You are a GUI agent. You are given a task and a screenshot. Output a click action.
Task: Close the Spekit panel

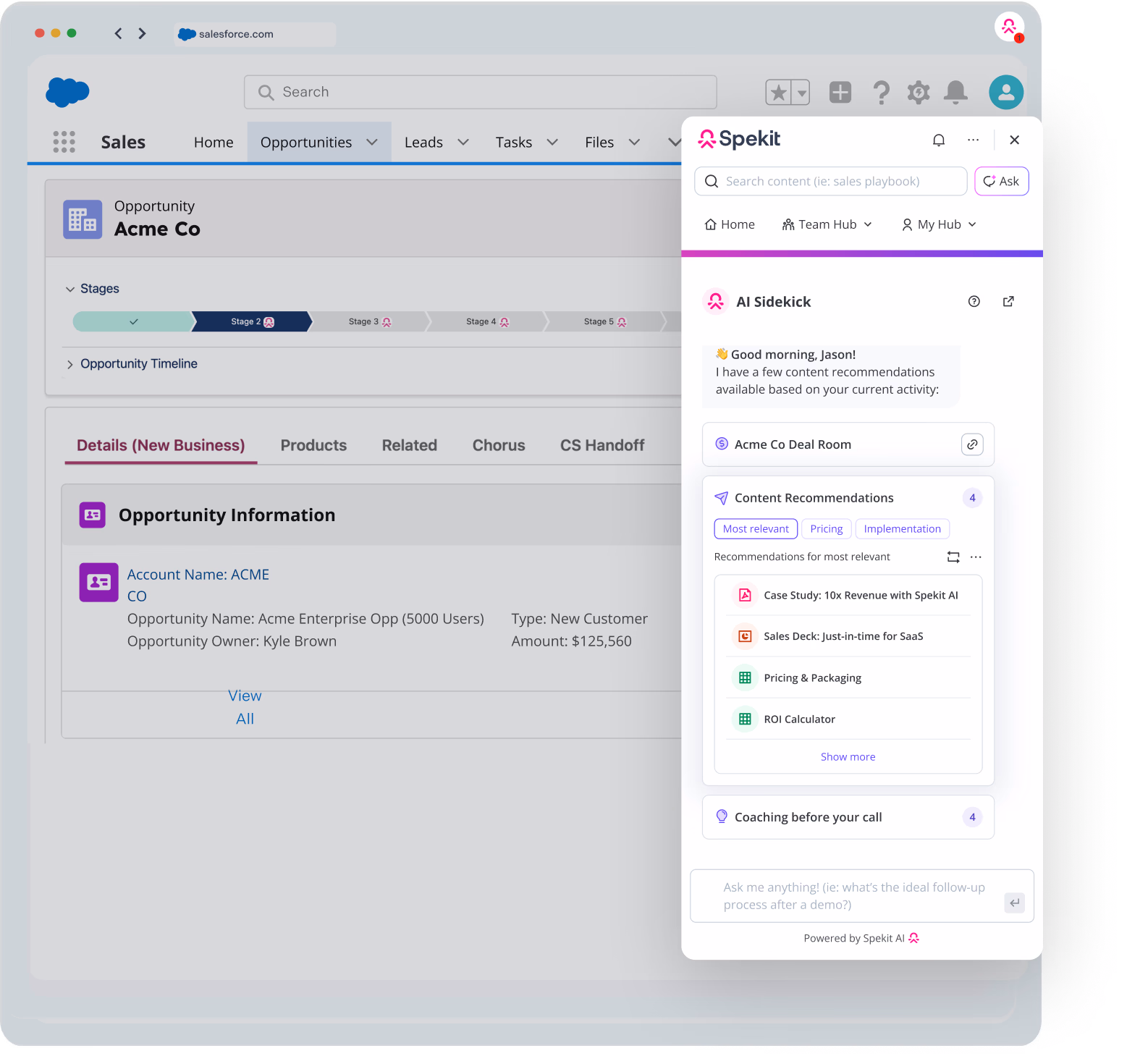[x=1015, y=140]
